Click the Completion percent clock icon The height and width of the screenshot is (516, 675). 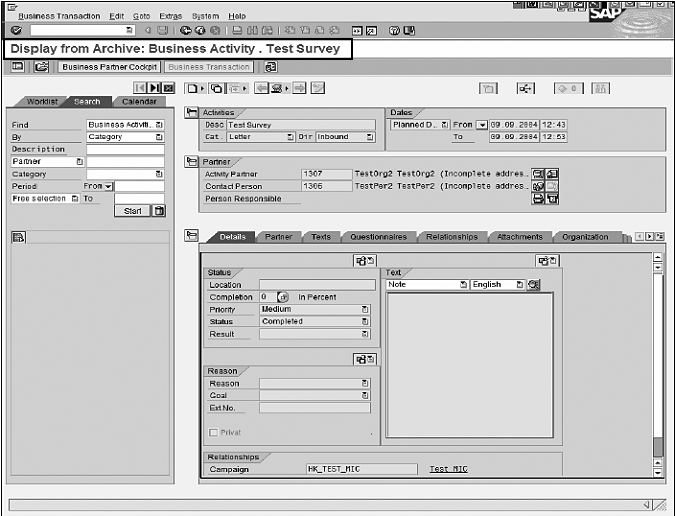(x=282, y=297)
